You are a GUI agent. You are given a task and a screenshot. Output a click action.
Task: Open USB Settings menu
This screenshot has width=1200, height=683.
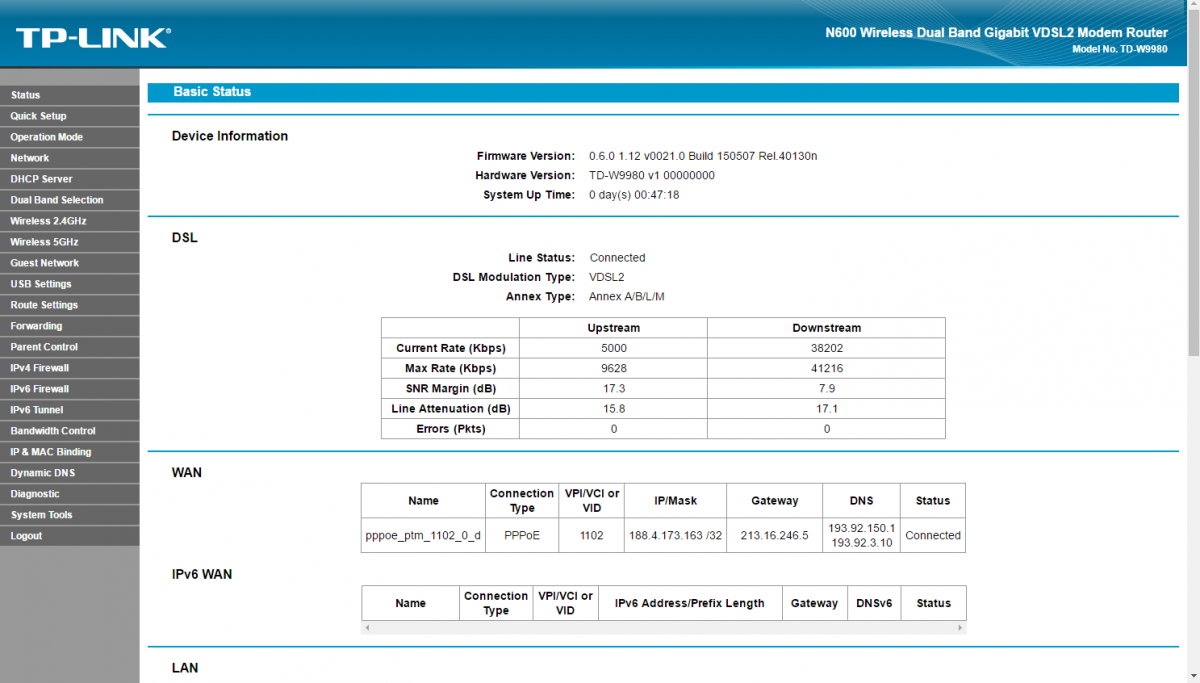coord(70,284)
